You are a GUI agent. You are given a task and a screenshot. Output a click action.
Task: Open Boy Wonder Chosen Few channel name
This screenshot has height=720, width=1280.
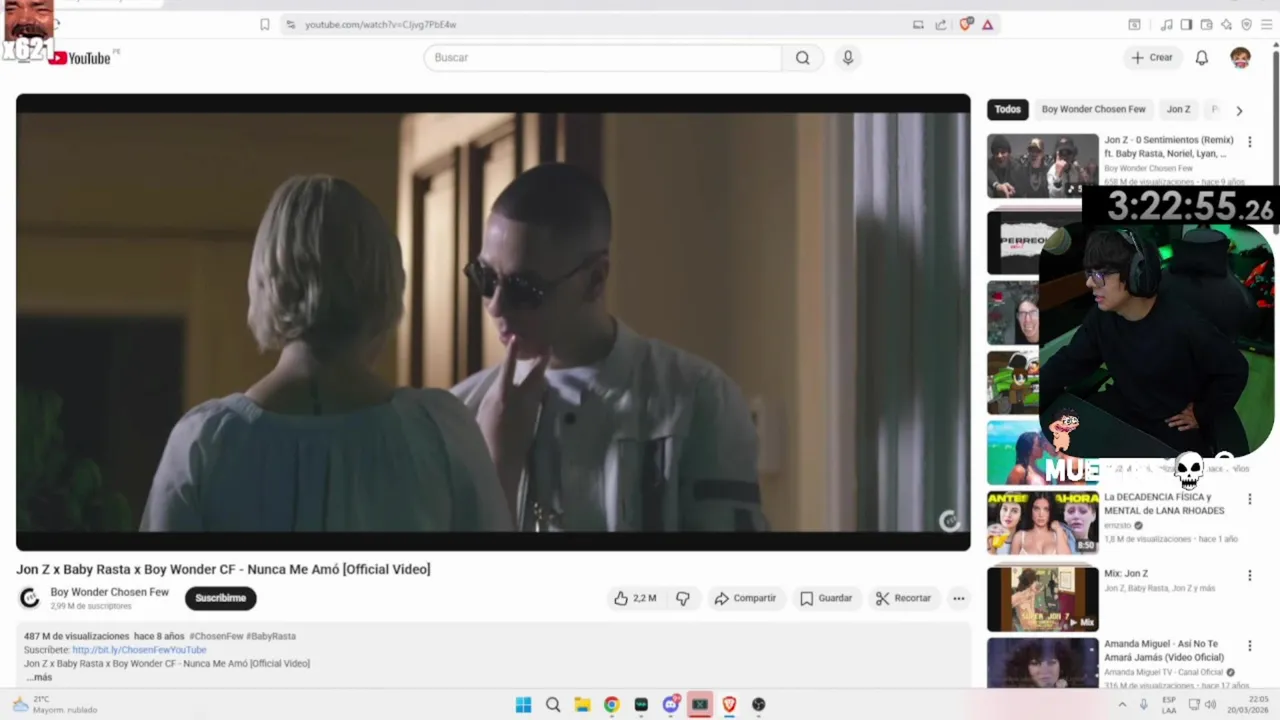(x=110, y=592)
